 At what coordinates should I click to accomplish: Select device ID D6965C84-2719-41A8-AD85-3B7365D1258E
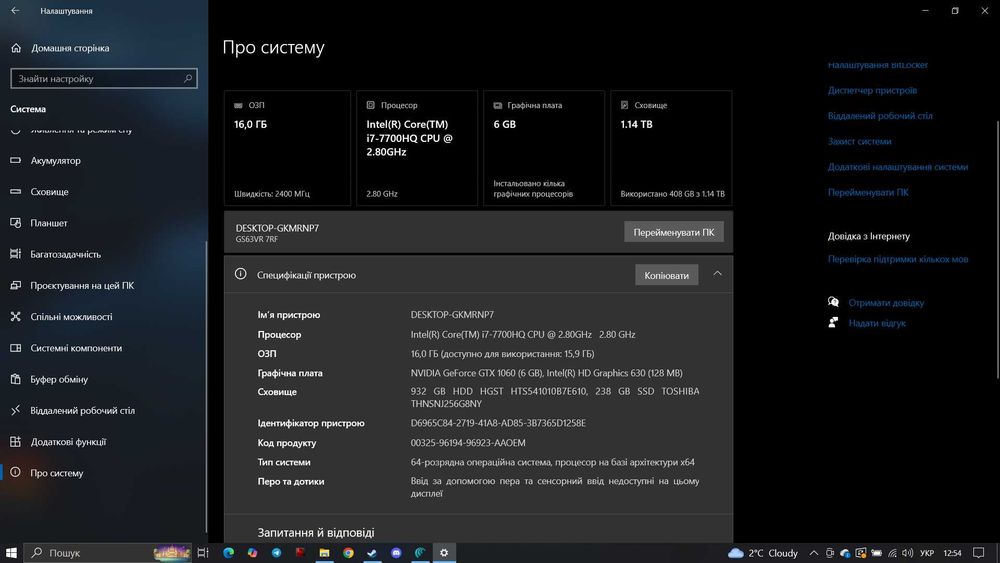498,423
